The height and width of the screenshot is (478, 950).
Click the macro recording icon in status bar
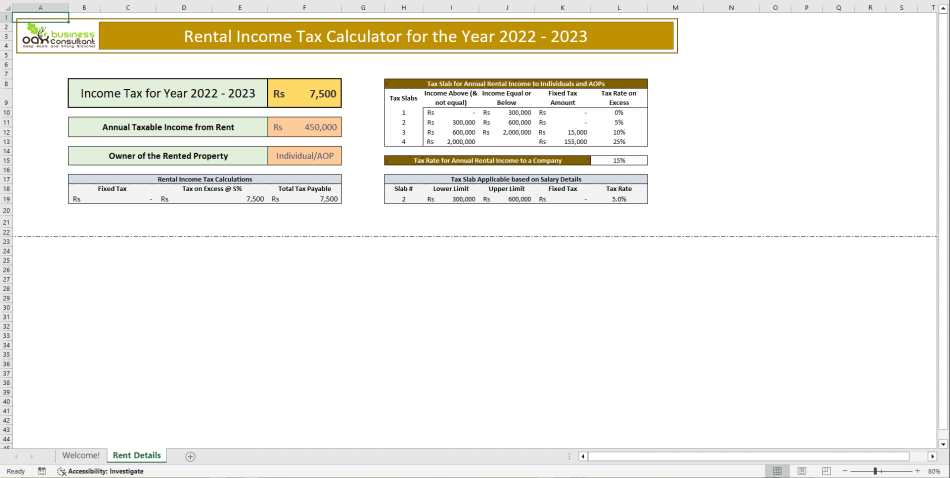click(42, 471)
